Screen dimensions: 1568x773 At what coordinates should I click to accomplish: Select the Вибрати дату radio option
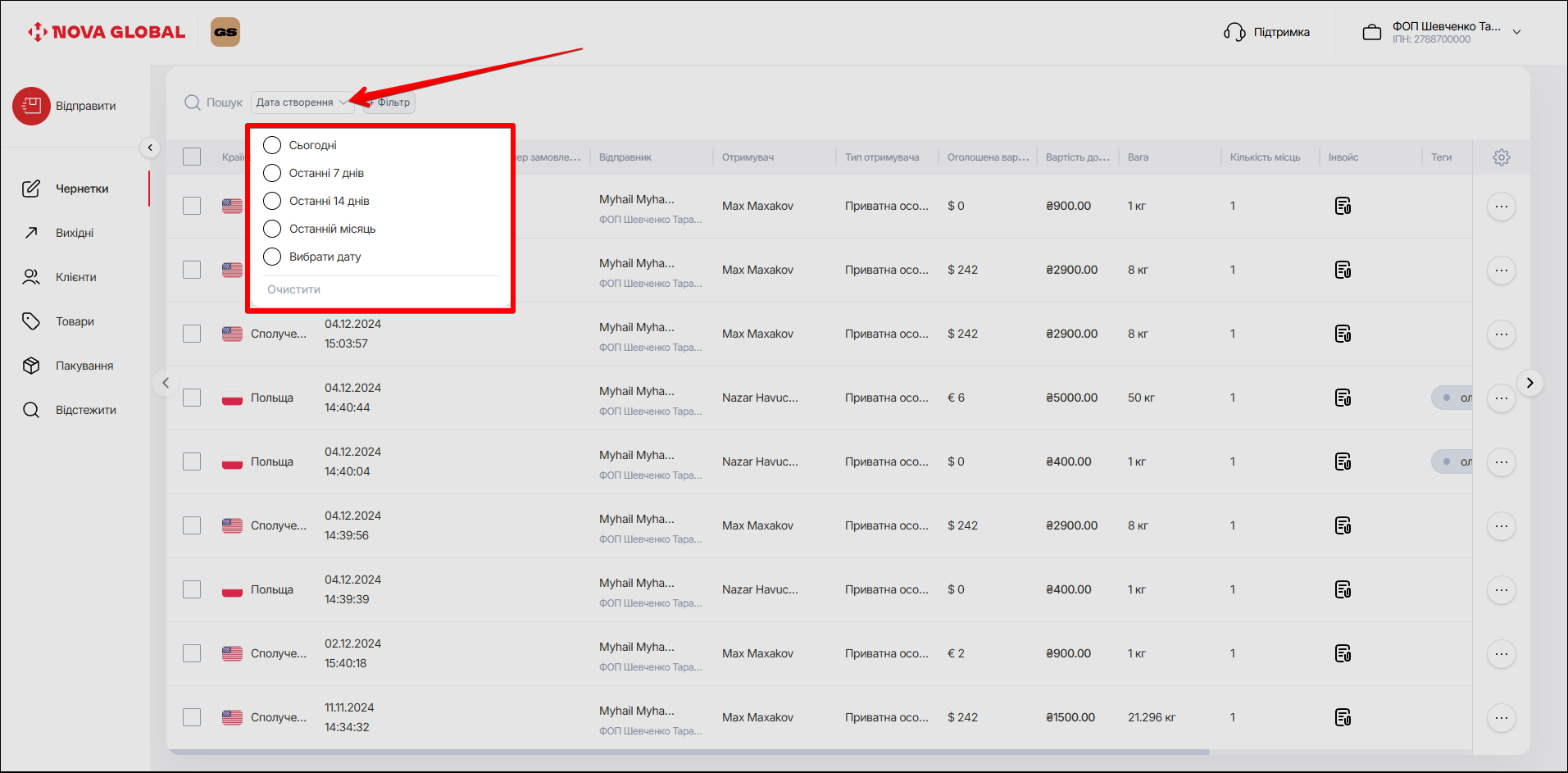pos(272,257)
